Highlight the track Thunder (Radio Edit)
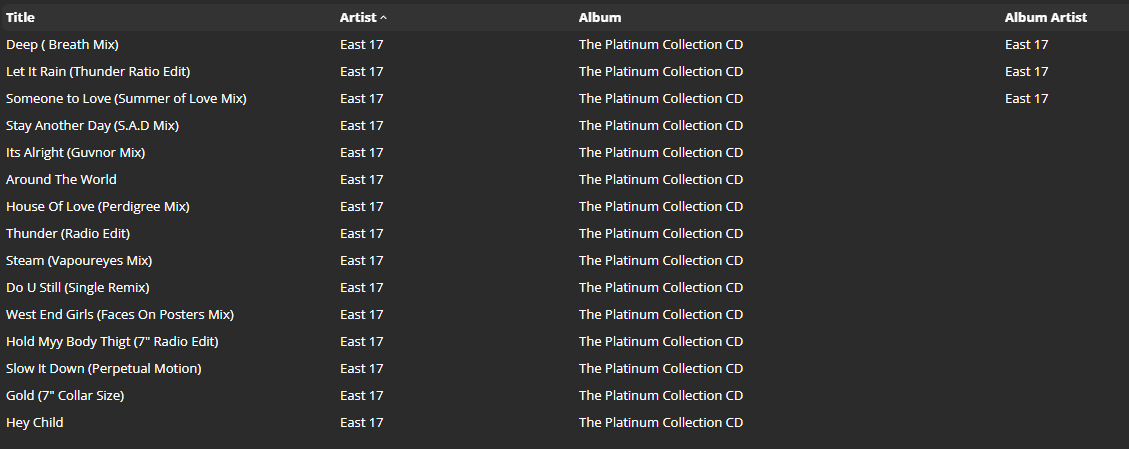1129x449 pixels. [x=68, y=233]
